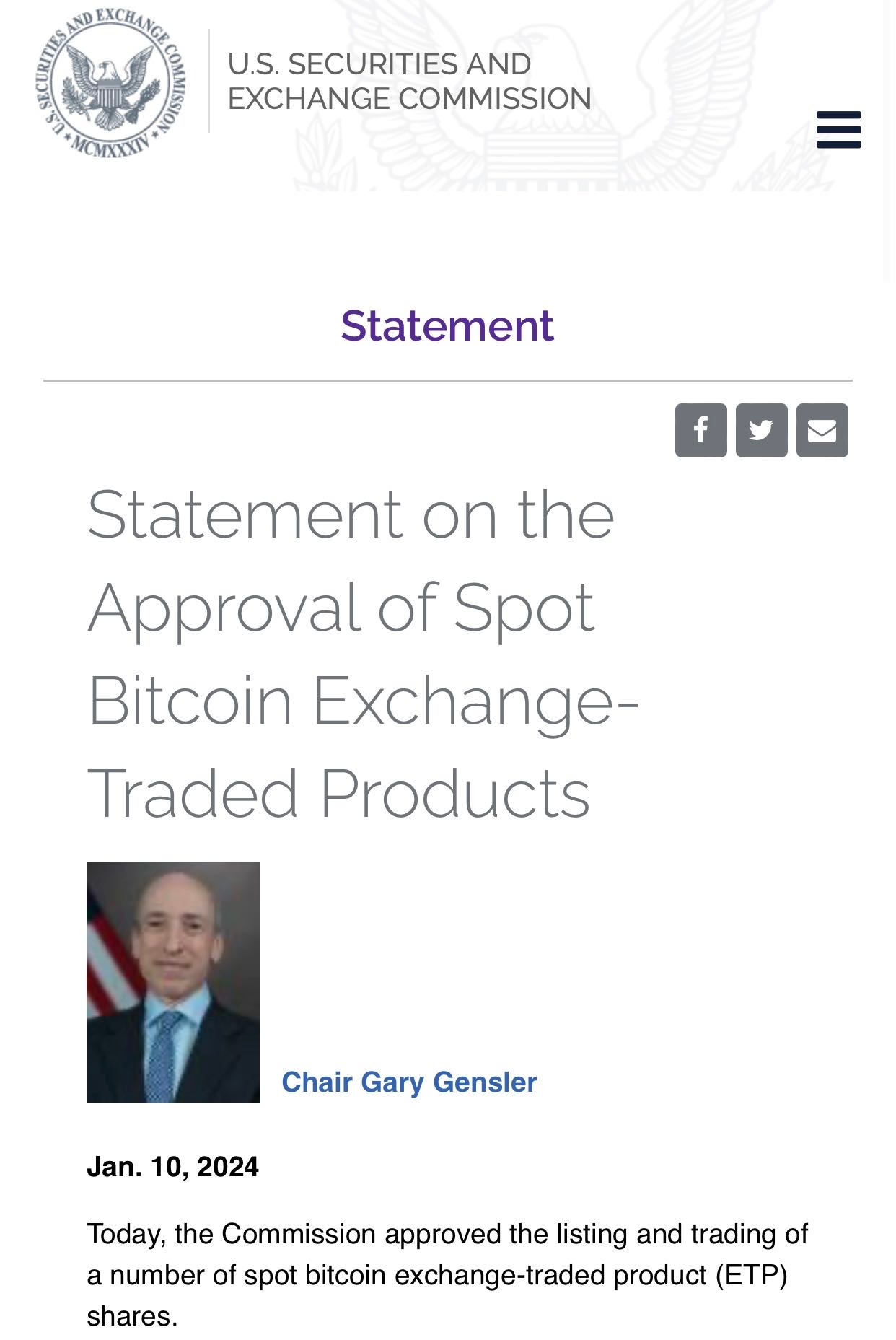
Task: Share the statement on Facebook
Action: coord(700,431)
